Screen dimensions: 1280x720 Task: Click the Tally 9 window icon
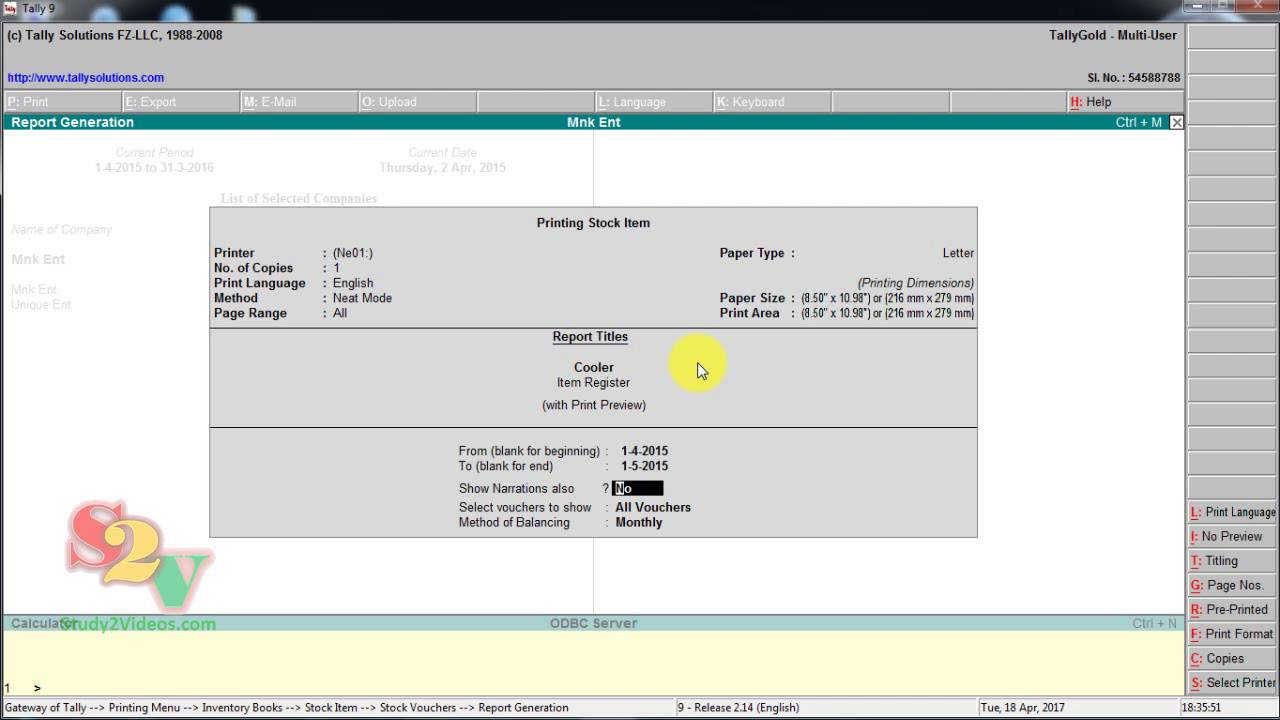pyautogui.click(x=10, y=8)
